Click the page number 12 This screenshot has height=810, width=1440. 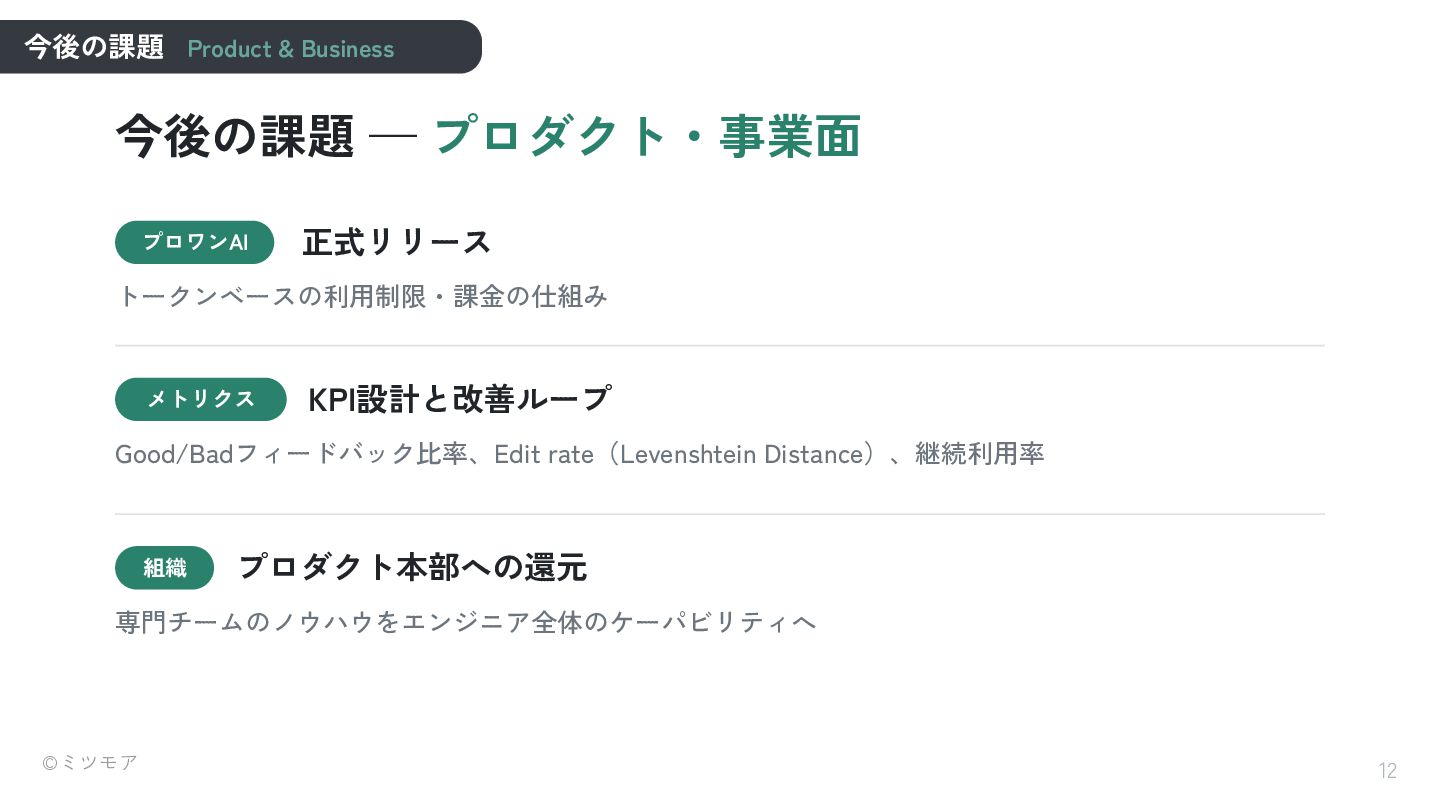(1388, 771)
